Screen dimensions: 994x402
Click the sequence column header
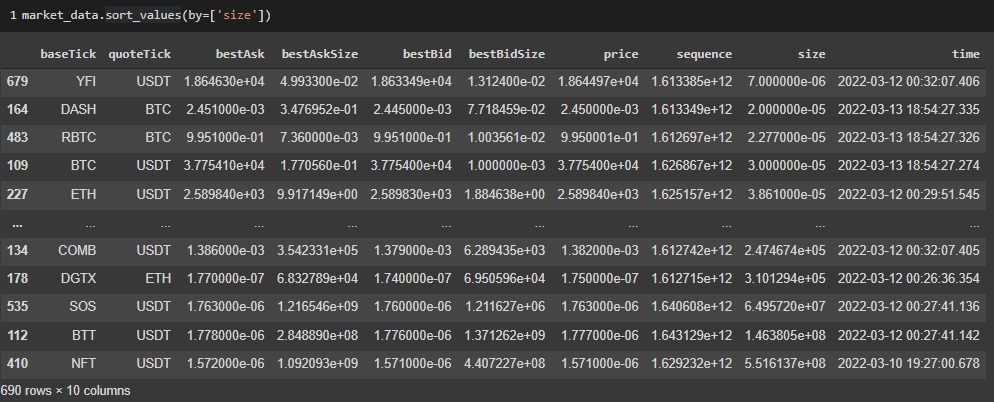click(x=703, y=53)
